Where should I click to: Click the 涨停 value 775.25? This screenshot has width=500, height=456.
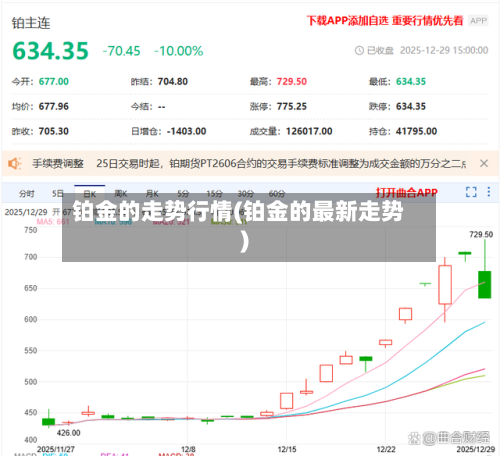[292, 106]
